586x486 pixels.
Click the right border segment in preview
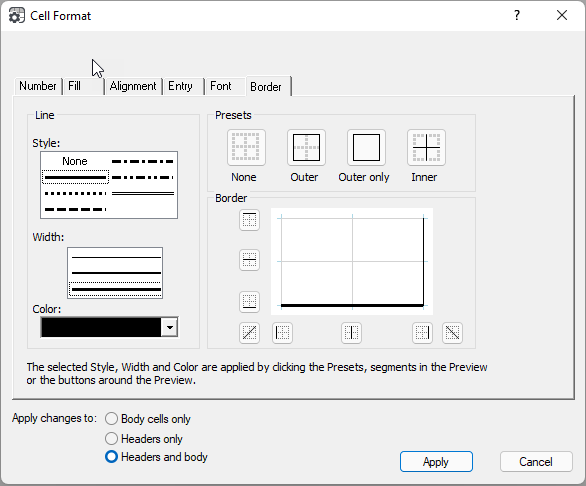coord(423,262)
